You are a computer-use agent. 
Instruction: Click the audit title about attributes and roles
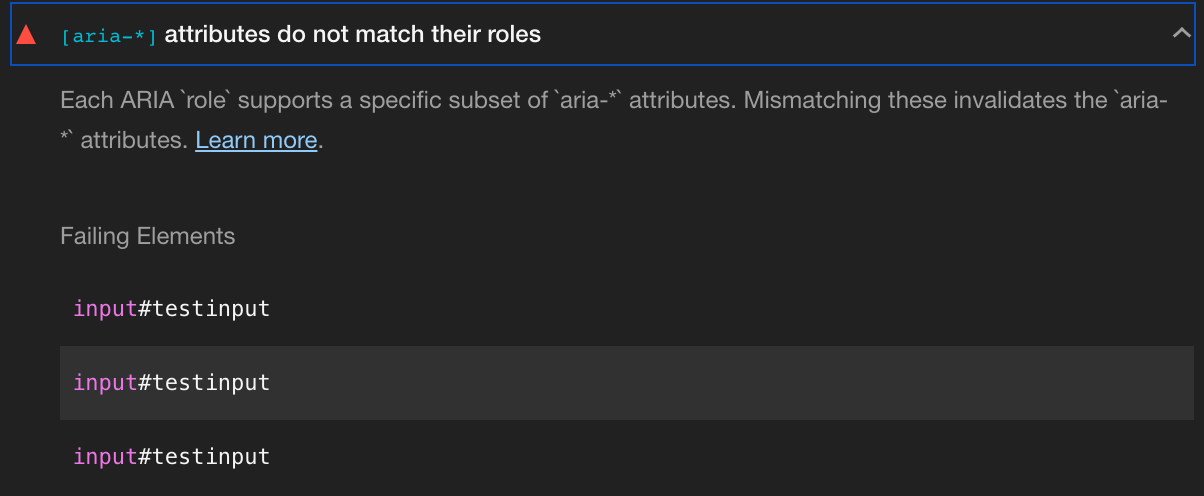352,34
